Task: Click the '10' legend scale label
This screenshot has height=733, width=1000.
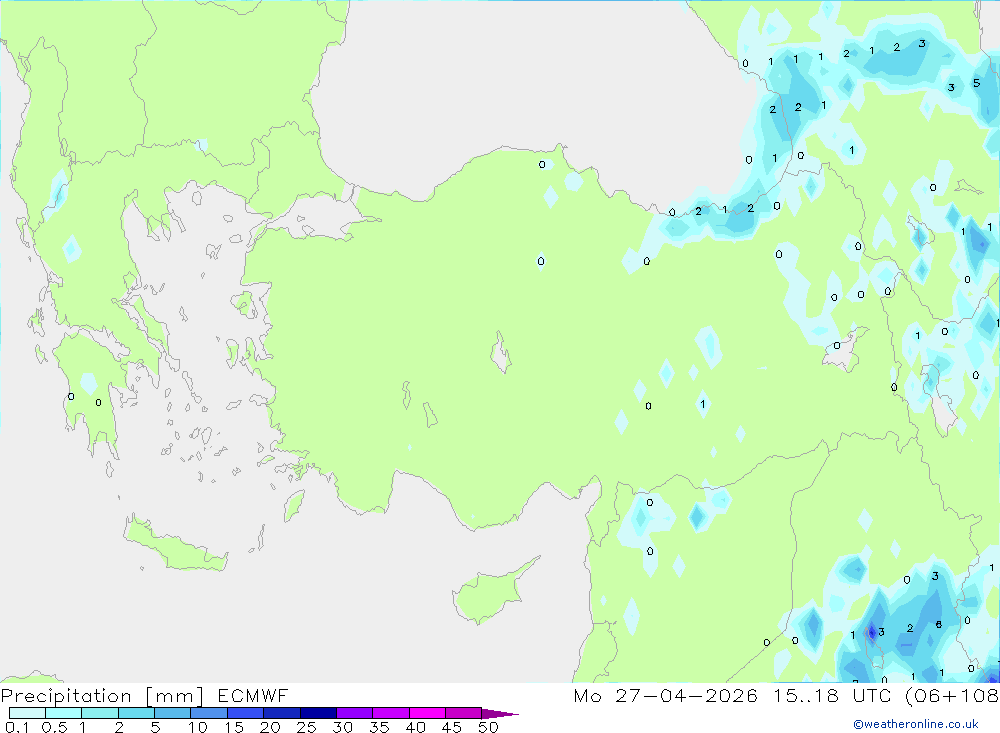Action: click(x=198, y=727)
